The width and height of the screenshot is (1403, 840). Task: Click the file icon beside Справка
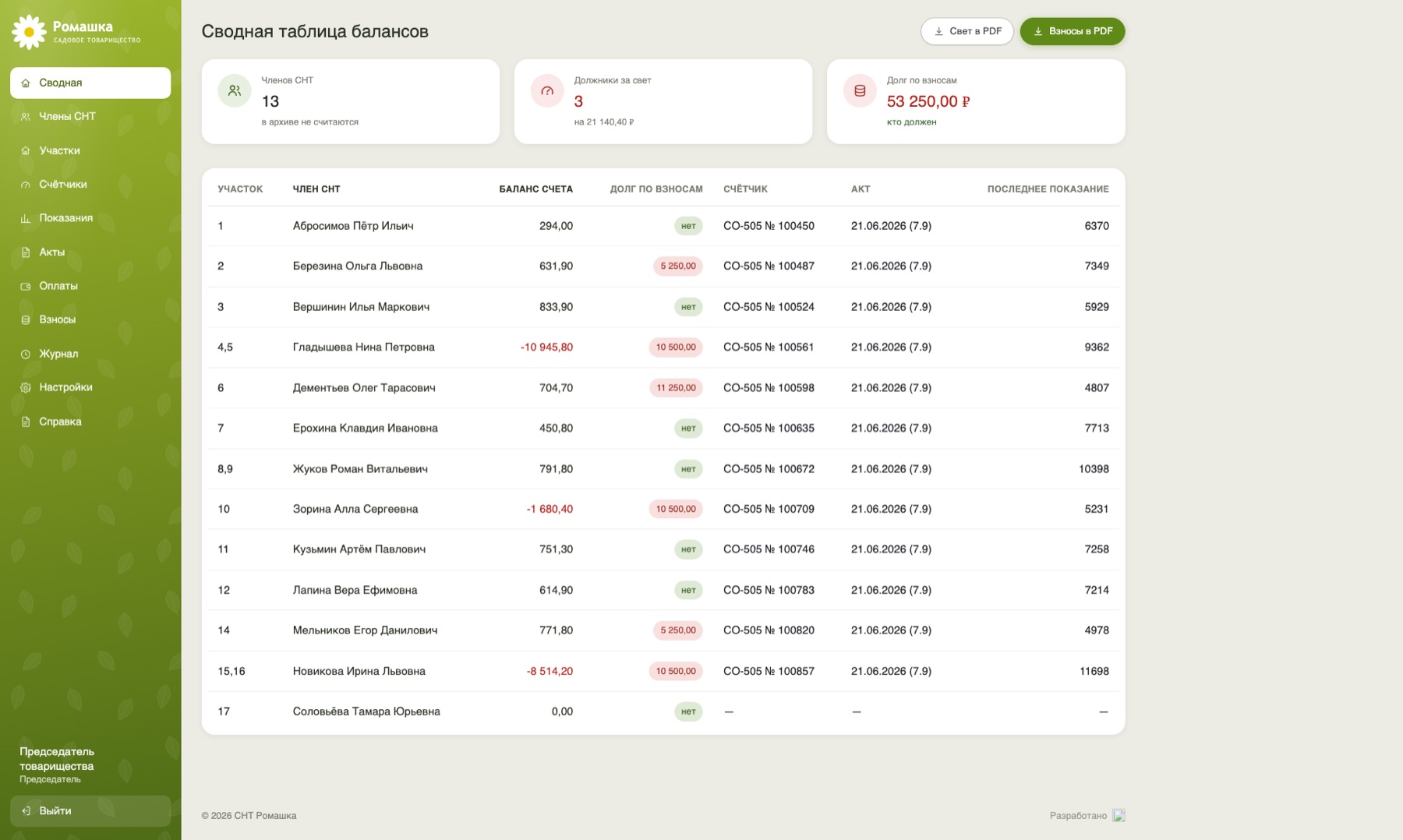(x=26, y=422)
